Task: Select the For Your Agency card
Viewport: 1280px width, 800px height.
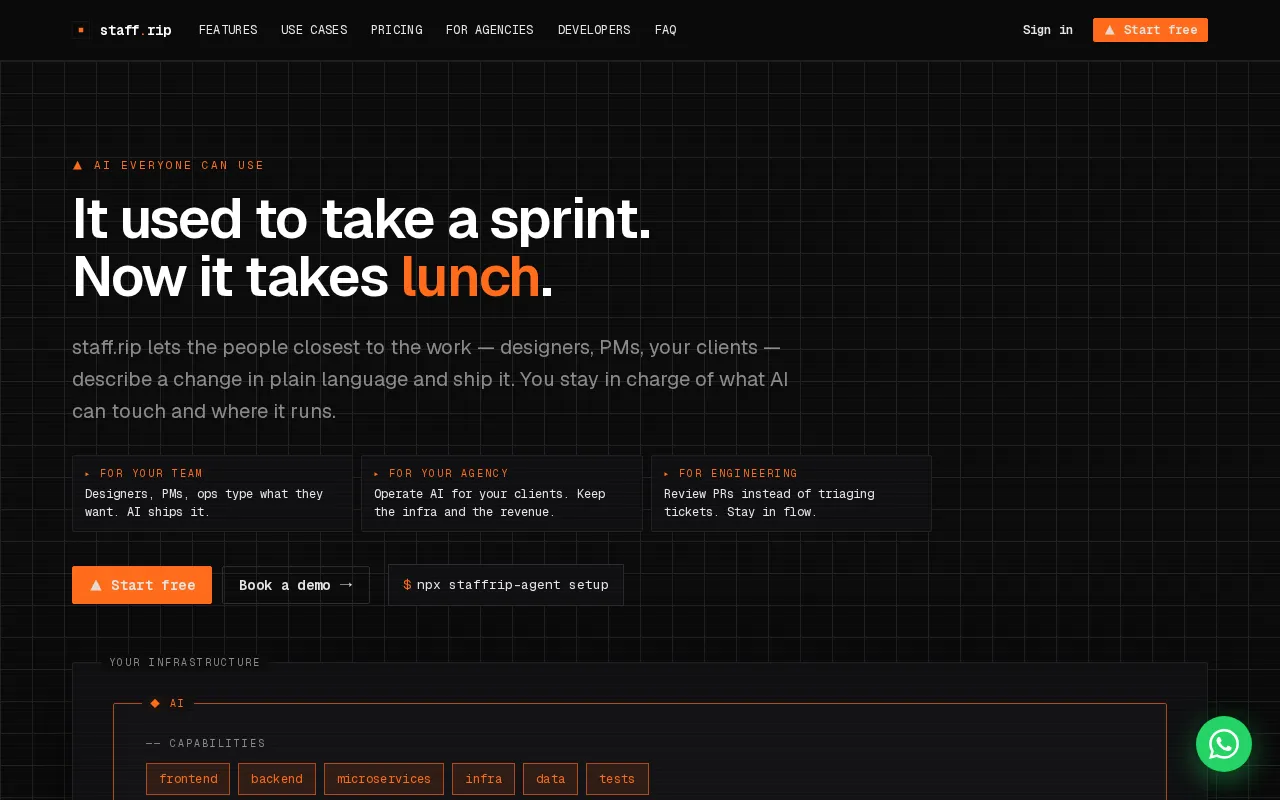Action: pyautogui.click(x=502, y=493)
